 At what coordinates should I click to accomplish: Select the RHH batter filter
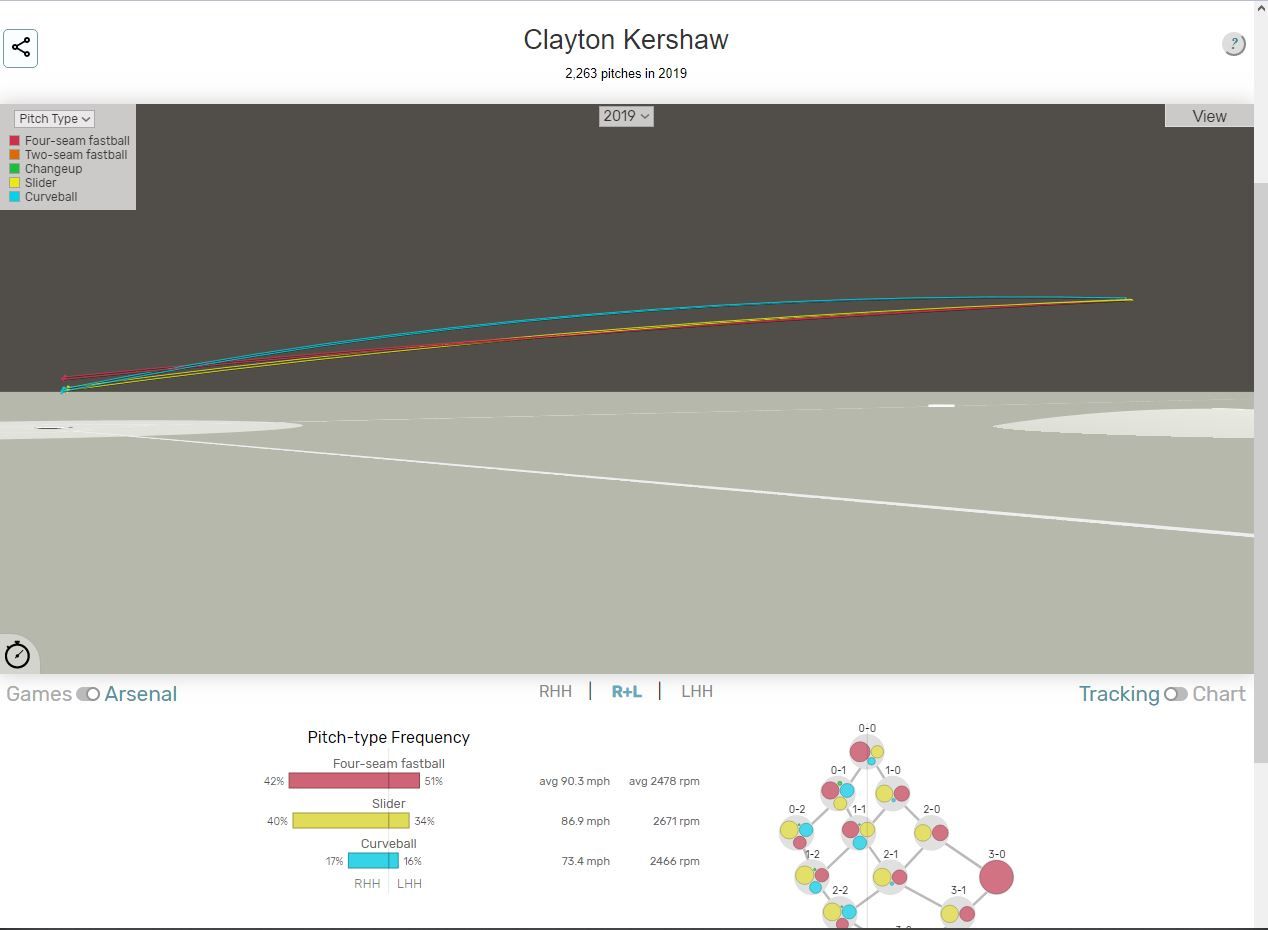coord(555,691)
